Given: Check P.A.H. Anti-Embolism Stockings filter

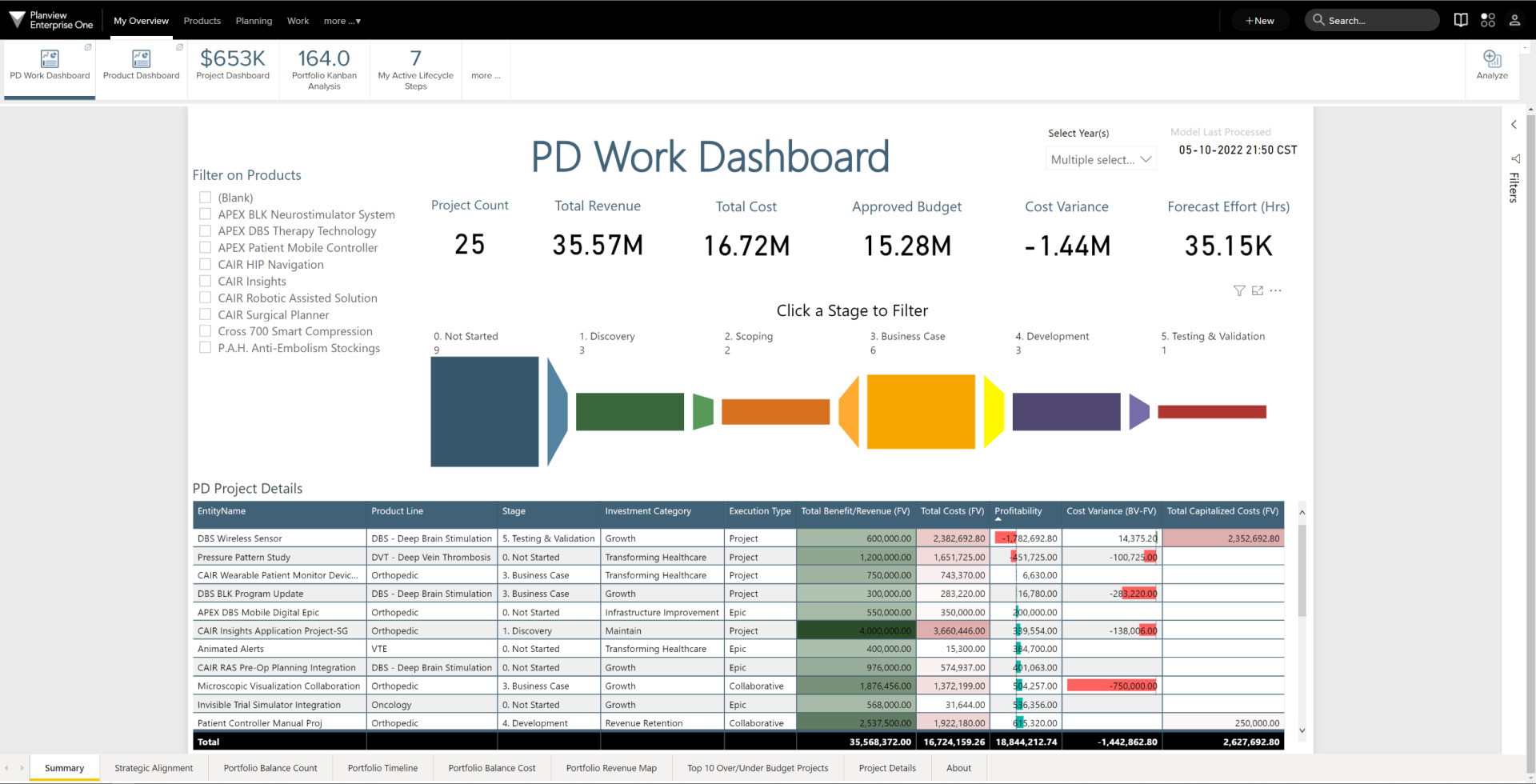Looking at the screenshot, I should pyautogui.click(x=205, y=347).
